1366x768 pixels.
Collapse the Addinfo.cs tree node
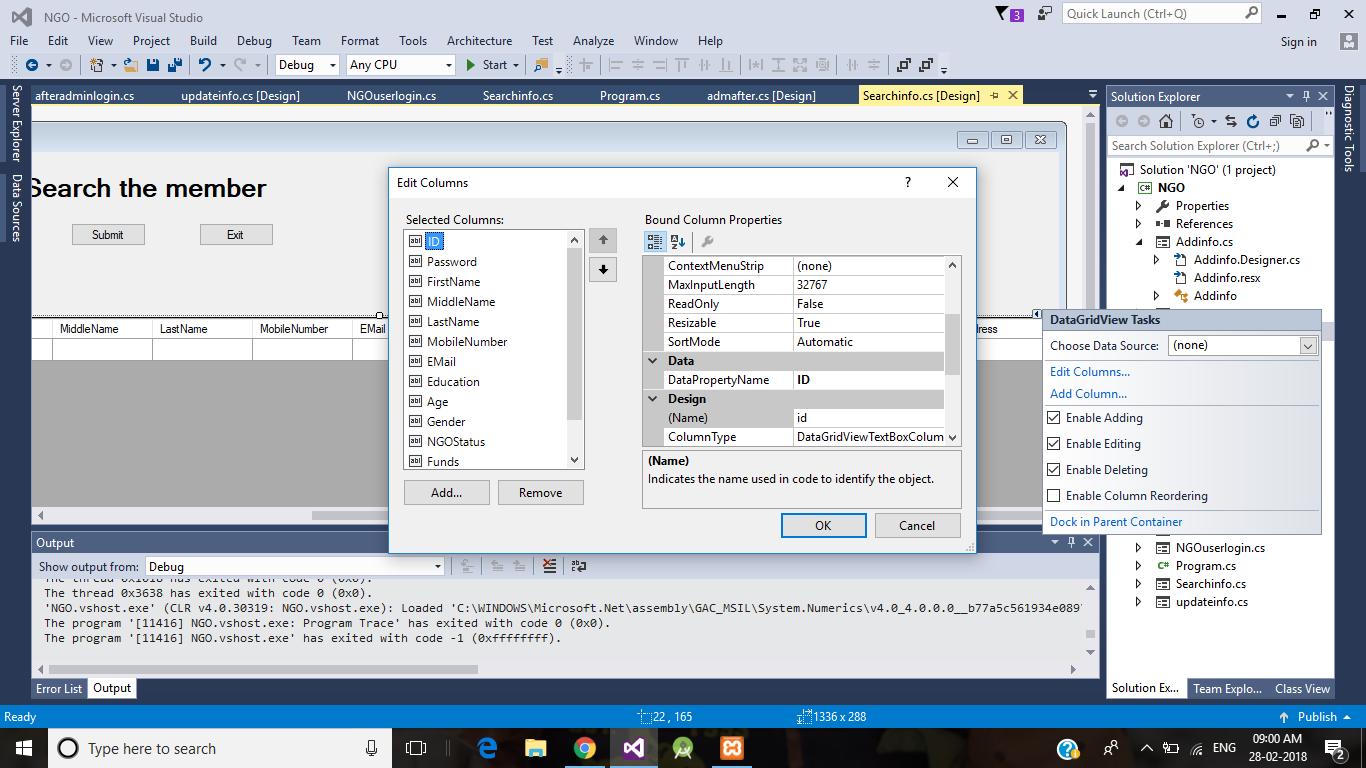[1138, 242]
